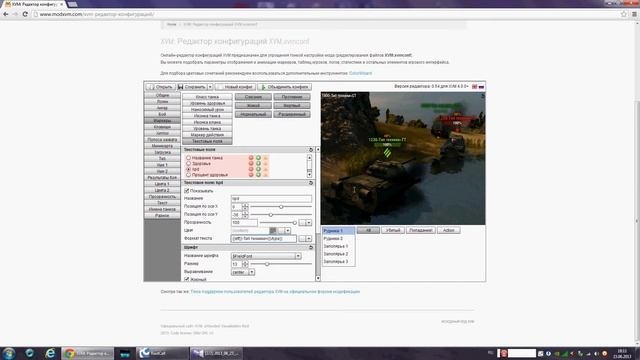Click into the Формат текста input field
This screenshot has width=640, height=360.
point(264,238)
